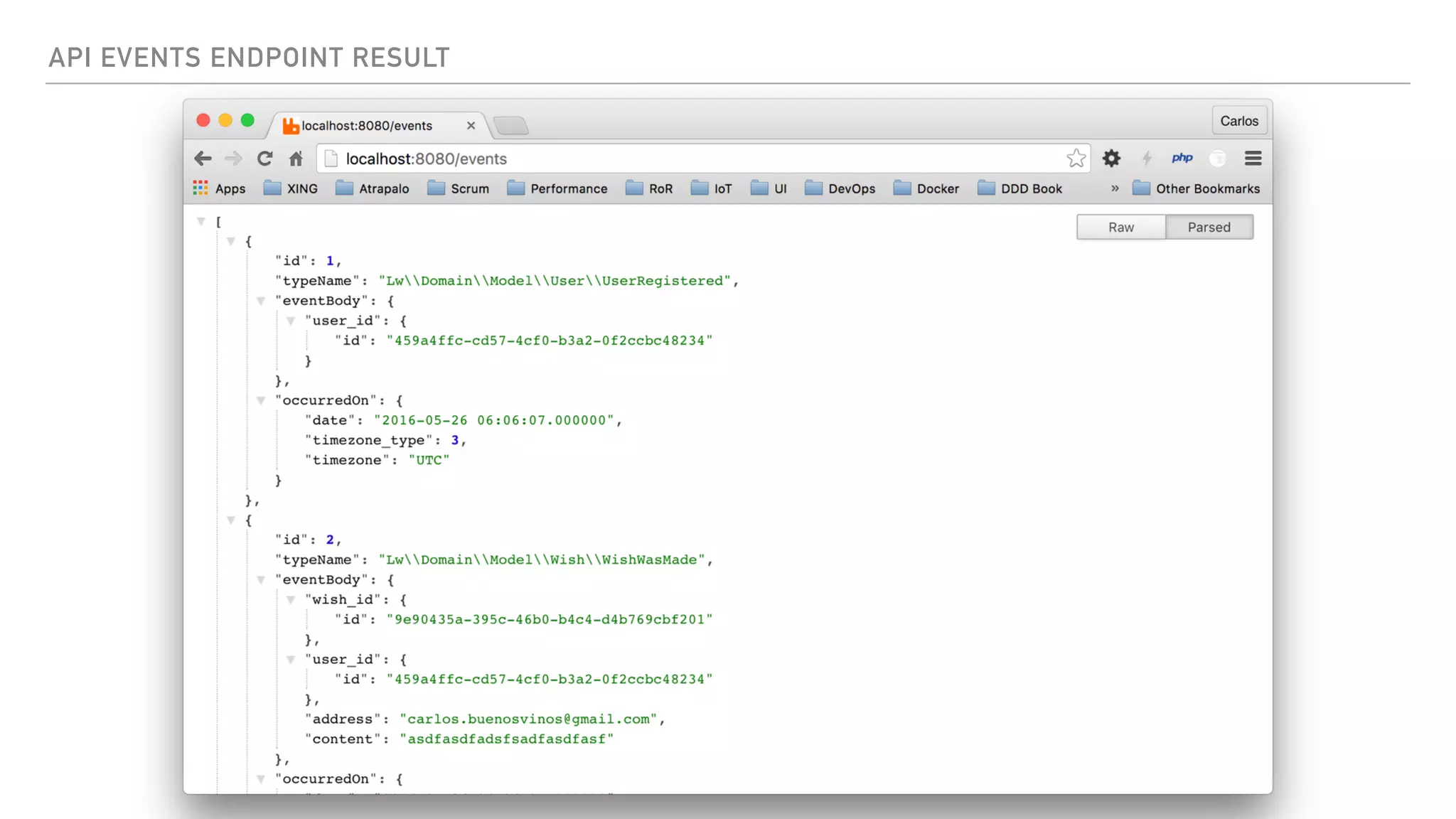Collapse eventBody of the WishWasMade event
Screen dimensions: 1456x819
click(261, 579)
